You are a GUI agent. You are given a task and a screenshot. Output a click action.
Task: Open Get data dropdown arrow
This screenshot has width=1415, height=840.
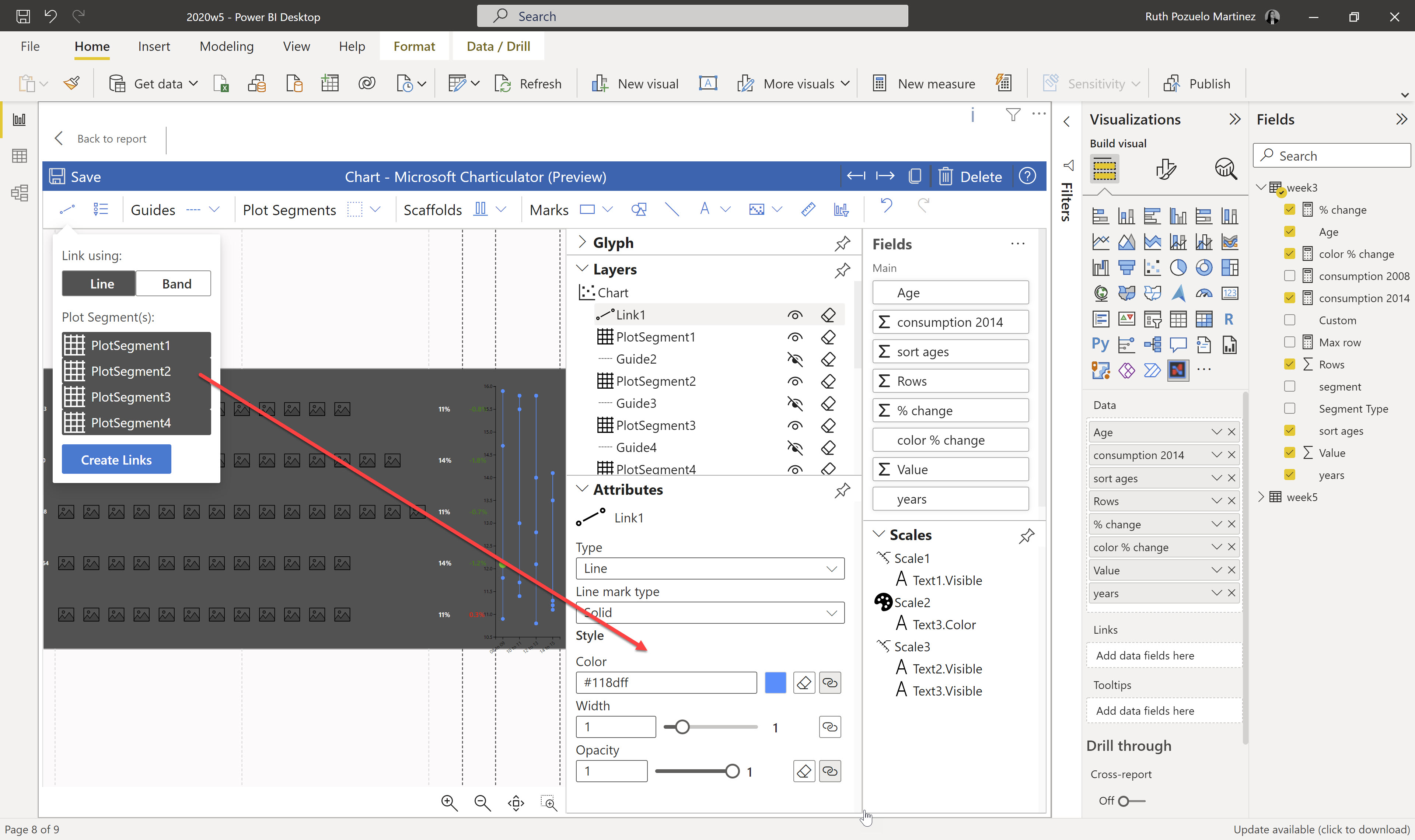[x=193, y=83]
